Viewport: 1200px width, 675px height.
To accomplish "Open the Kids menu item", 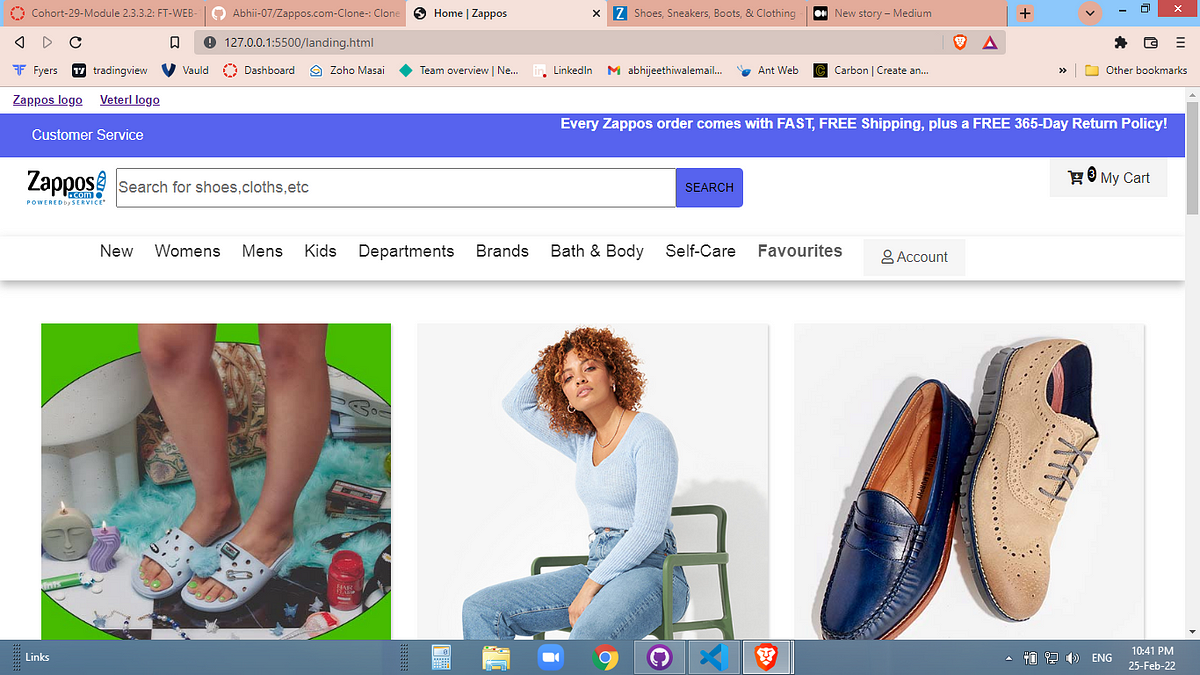I will pyautogui.click(x=320, y=251).
